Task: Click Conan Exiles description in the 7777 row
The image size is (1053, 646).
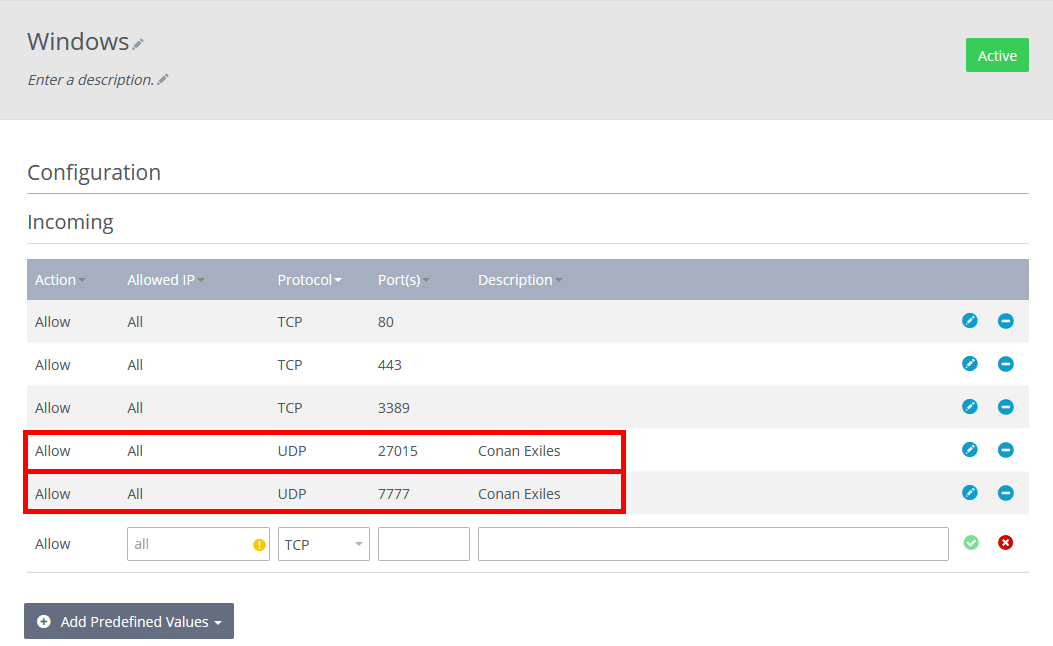Action: click(x=519, y=494)
